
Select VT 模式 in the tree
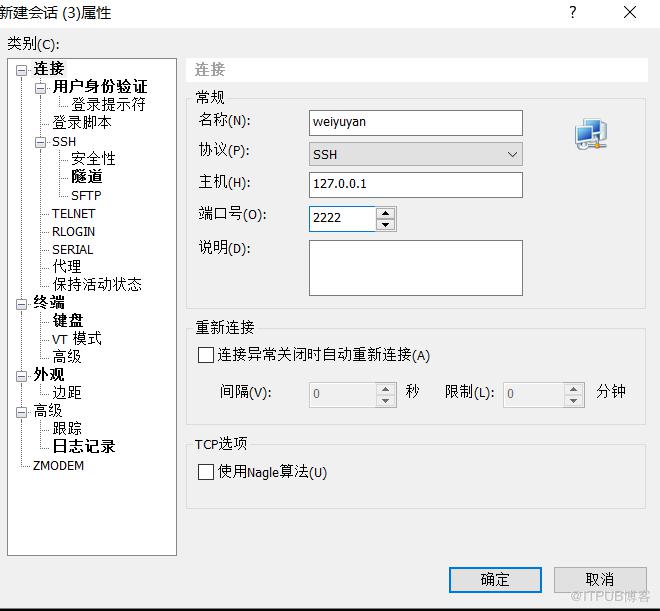pyautogui.click(x=77, y=338)
